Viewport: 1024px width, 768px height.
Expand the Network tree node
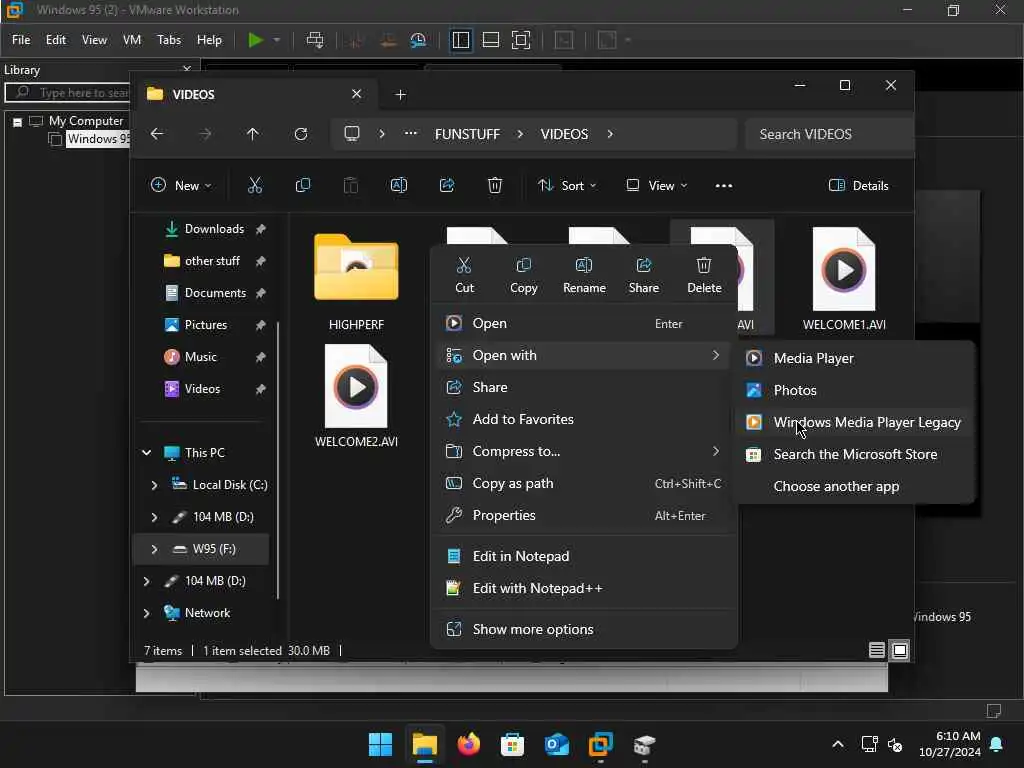click(147, 613)
